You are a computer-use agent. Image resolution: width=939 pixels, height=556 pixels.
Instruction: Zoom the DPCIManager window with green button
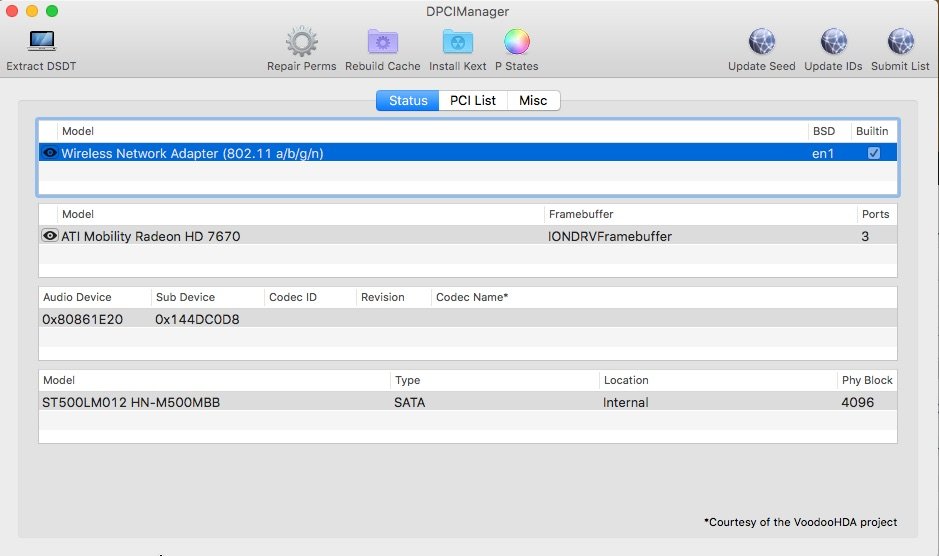[52, 11]
